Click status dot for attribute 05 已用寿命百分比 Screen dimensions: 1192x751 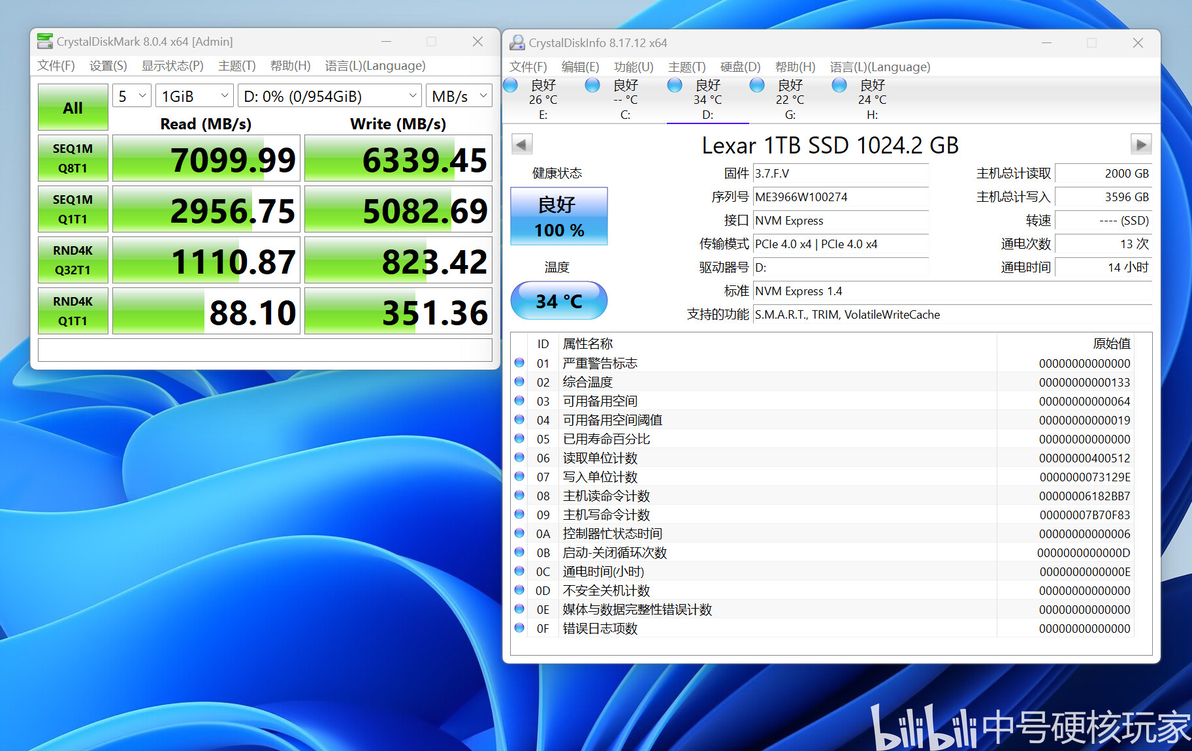click(x=519, y=439)
